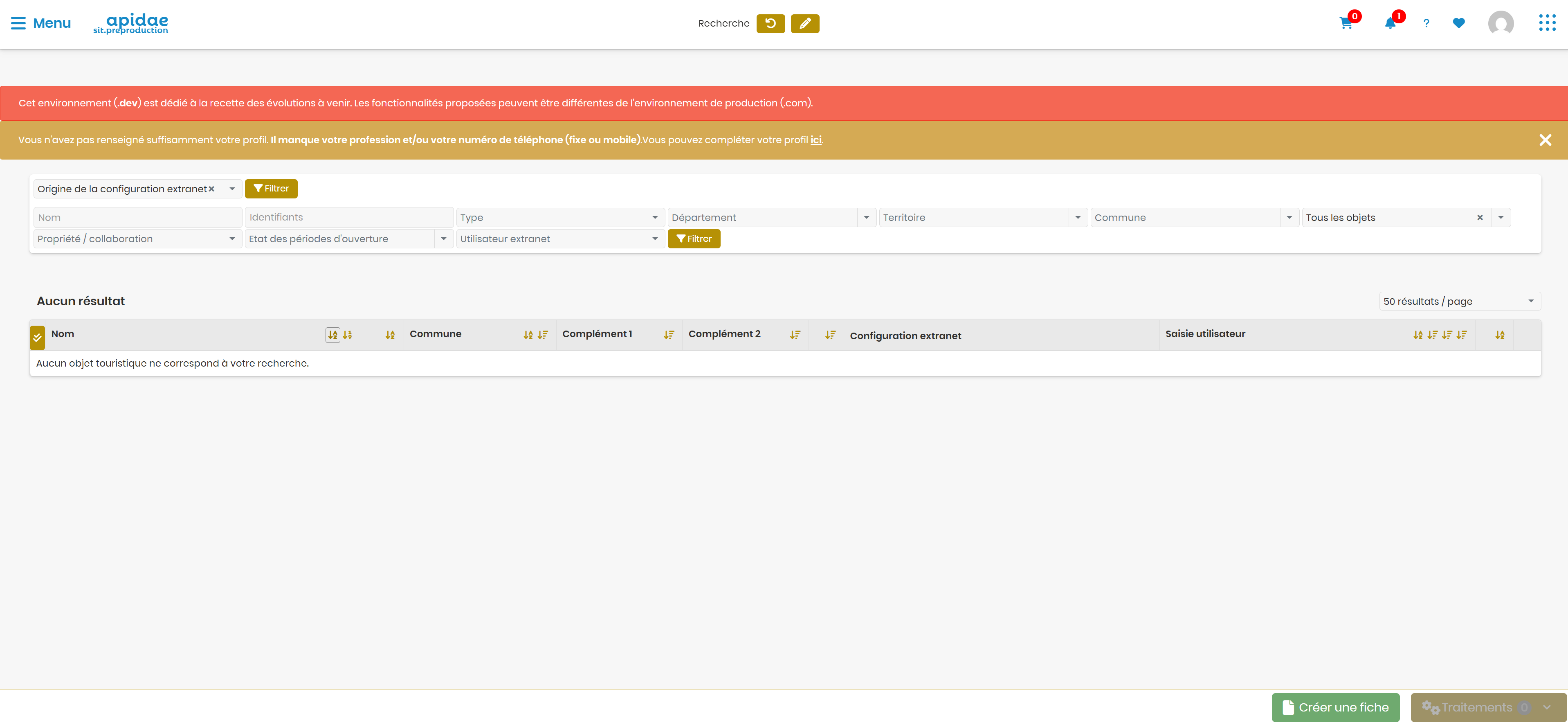Reset search with the undo arrow button
The height and width of the screenshot is (725, 1568).
click(771, 23)
